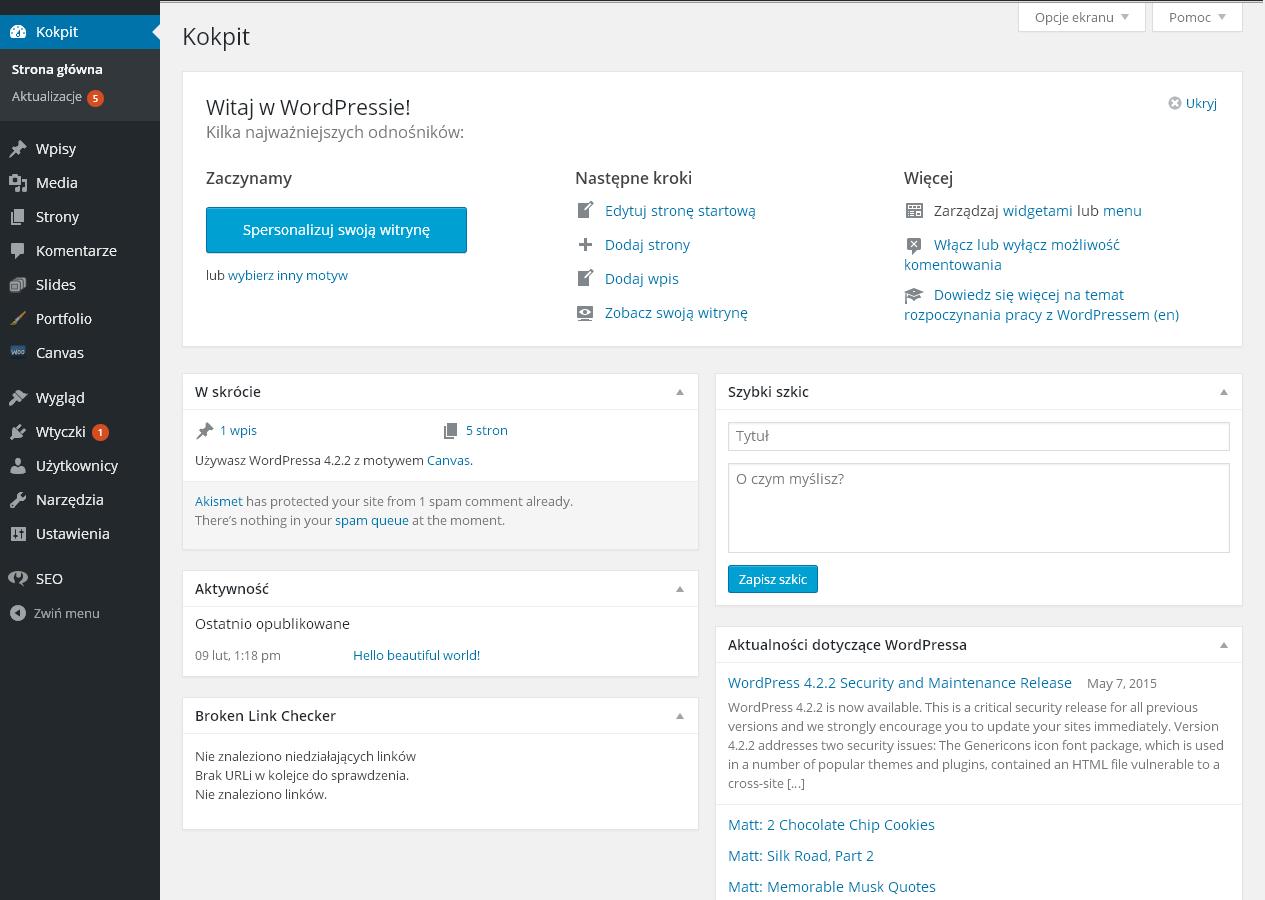Click the Aktualizacje count badge 5
Viewport: 1265px width, 900px height.
click(95, 98)
